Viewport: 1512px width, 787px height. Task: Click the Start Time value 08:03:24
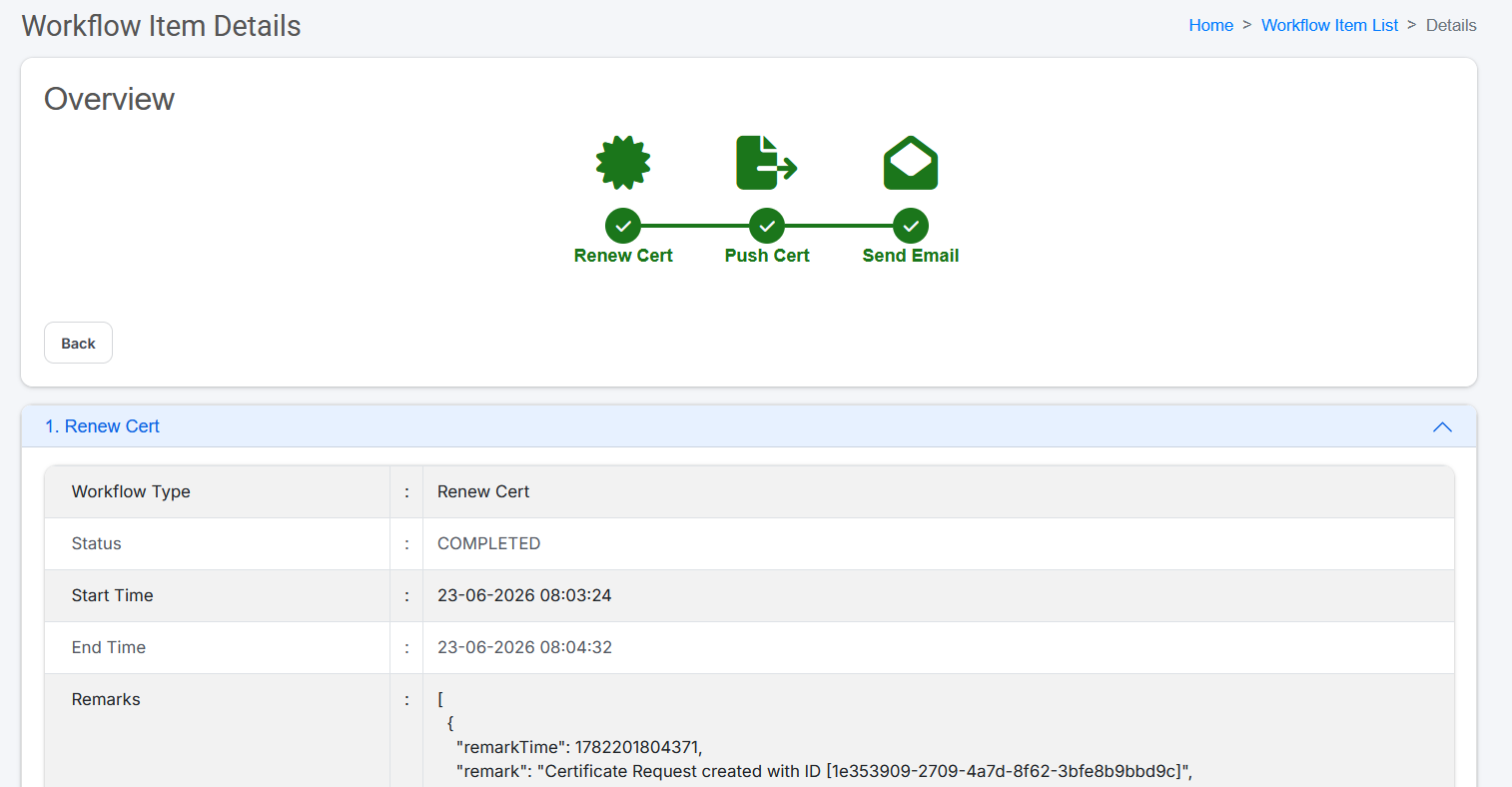coord(524,595)
